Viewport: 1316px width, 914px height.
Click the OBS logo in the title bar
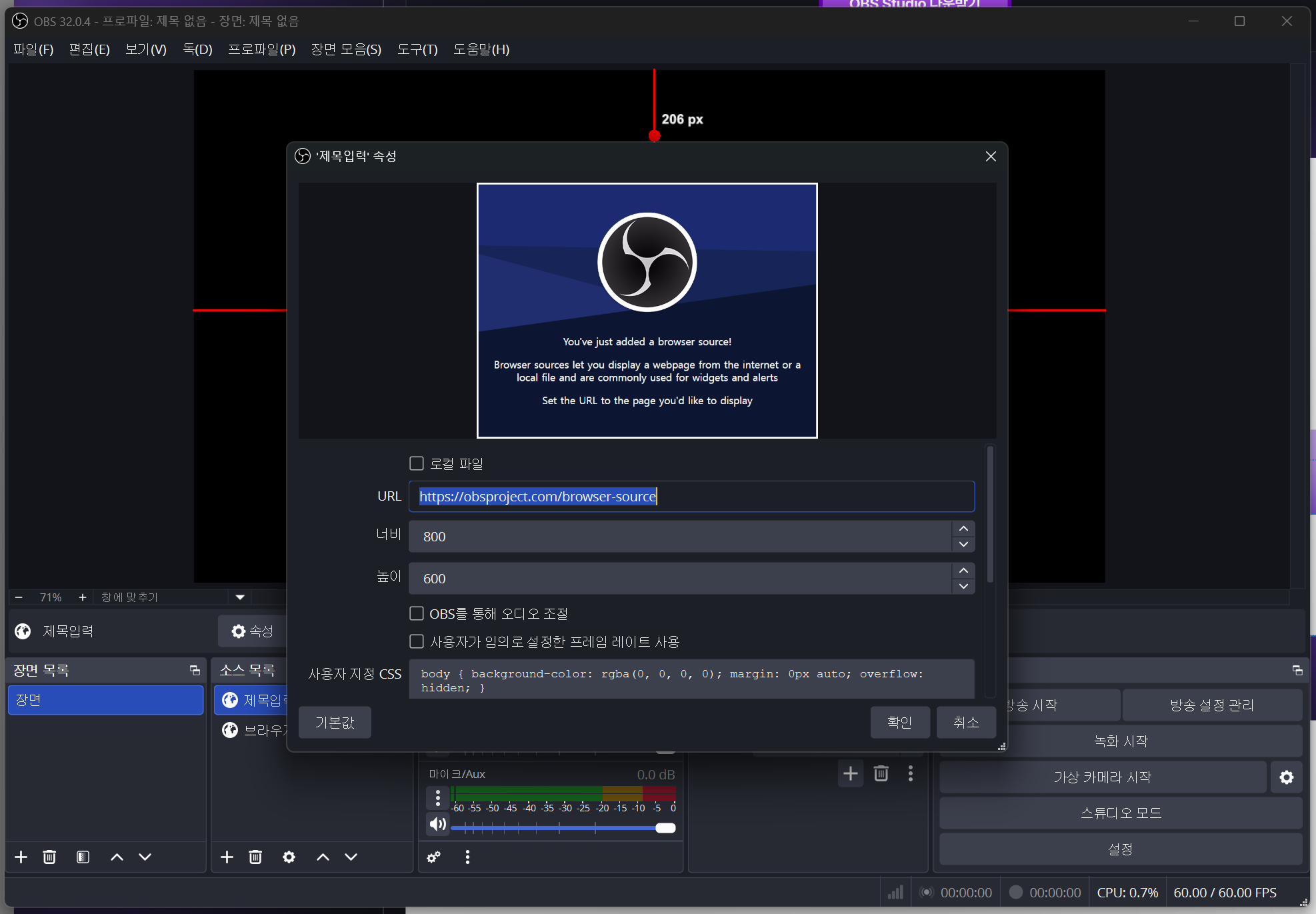pyautogui.click(x=20, y=21)
